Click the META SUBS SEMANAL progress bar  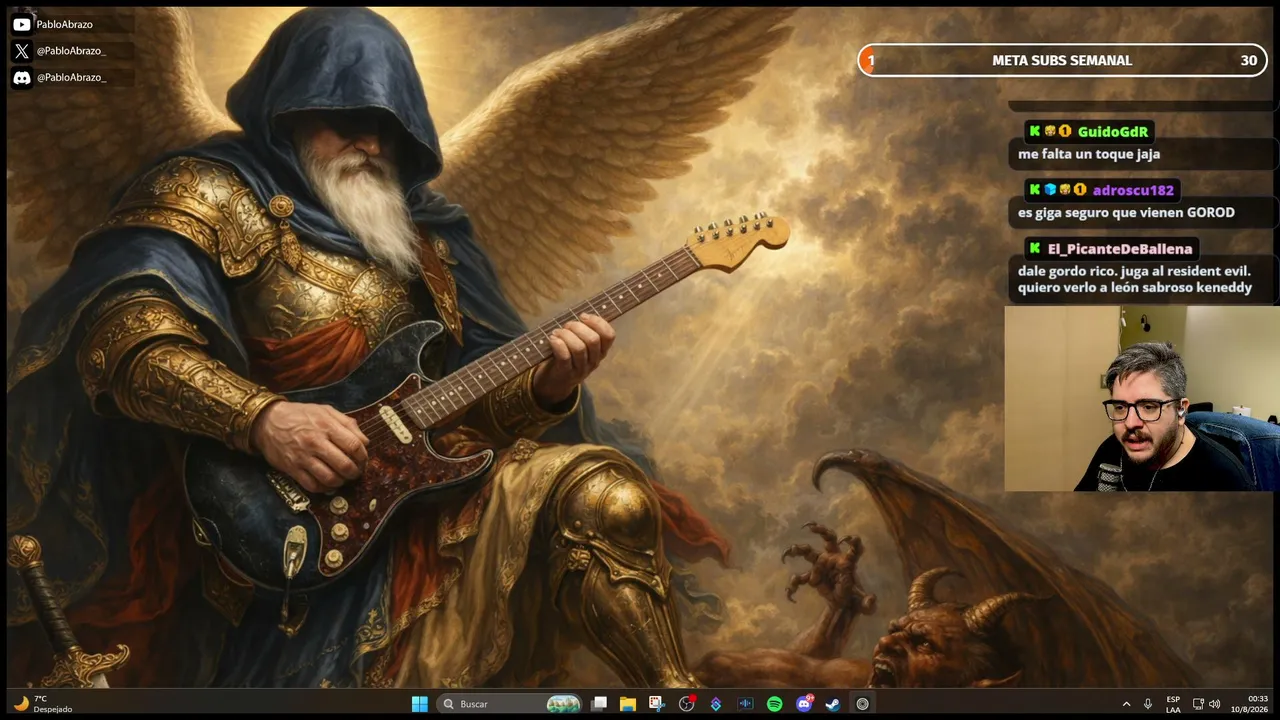pyautogui.click(x=1062, y=60)
